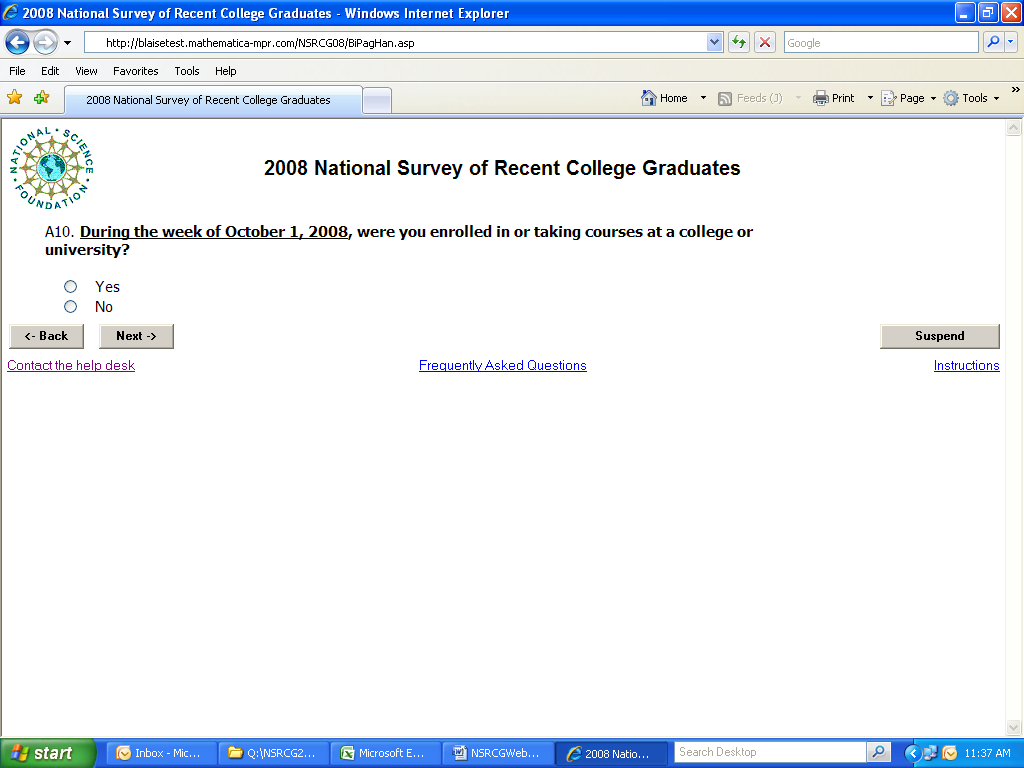The height and width of the screenshot is (768, 1024).
Task: Click the 11:37 AM system clock
Action: [987, 754]
